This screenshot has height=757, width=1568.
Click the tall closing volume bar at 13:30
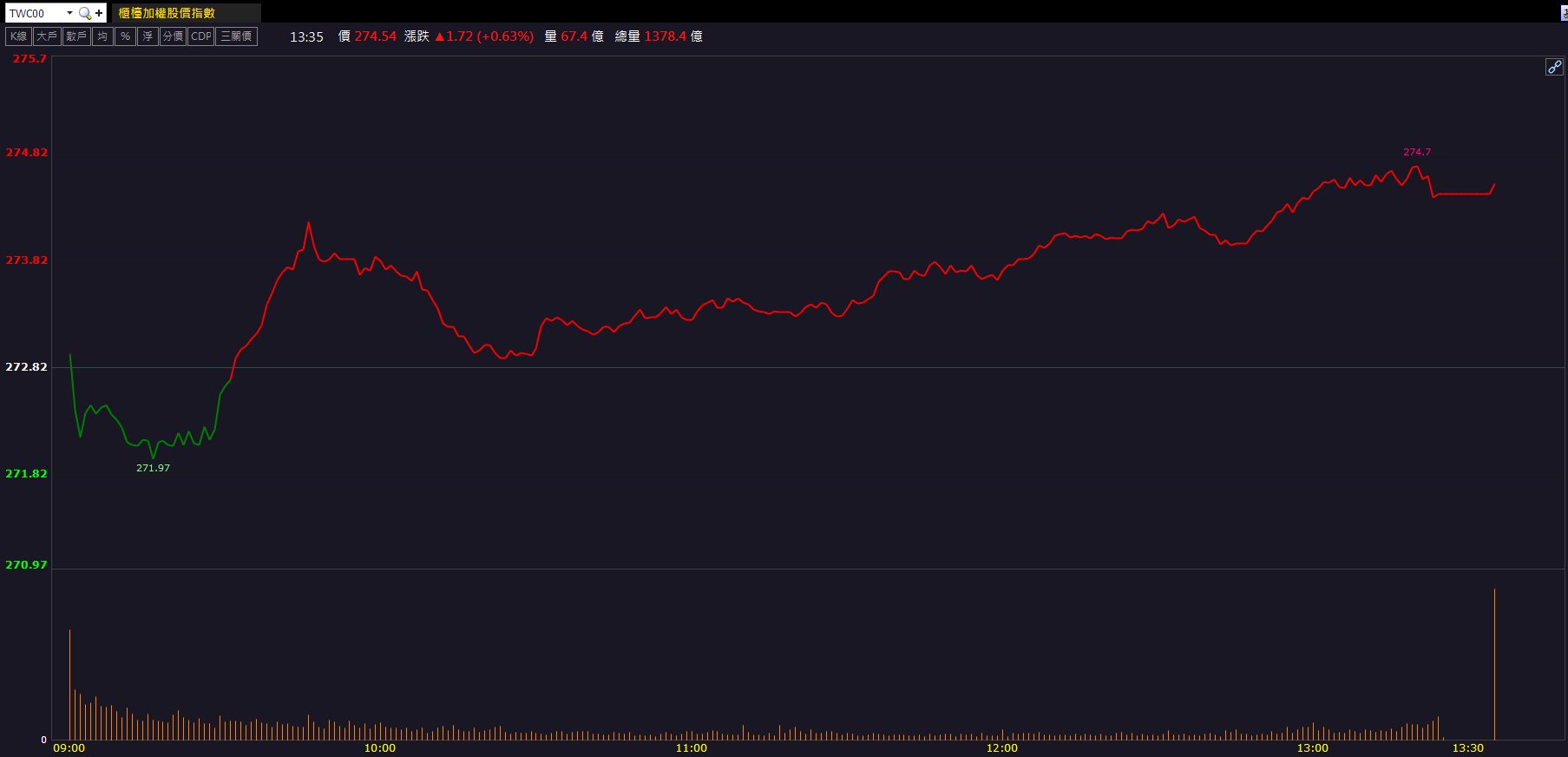(1494, 664)
